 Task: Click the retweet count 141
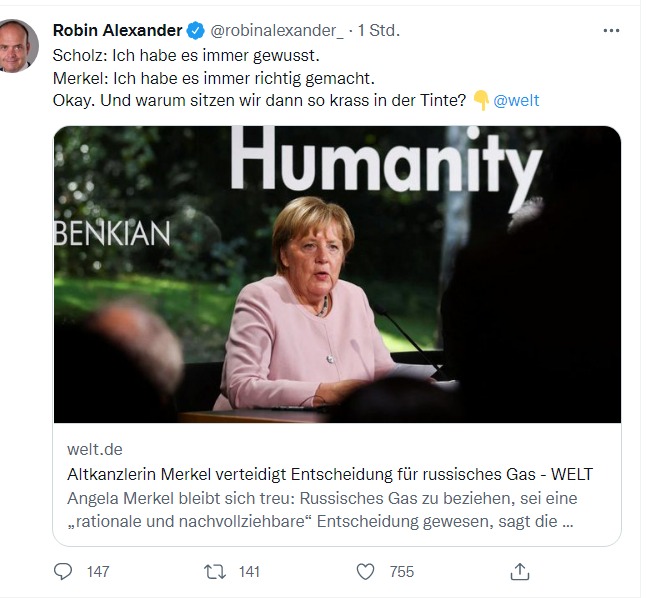[x=249, y=572]
